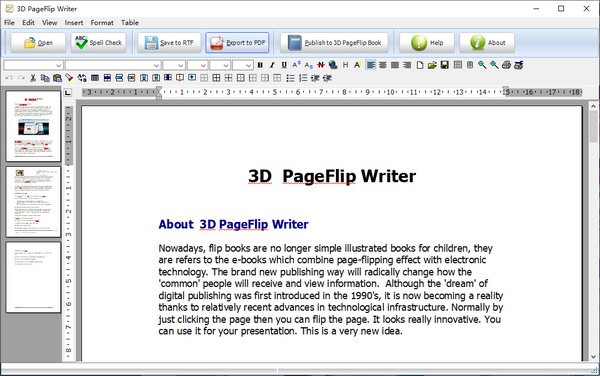
Task: Select the second page thumbnail
Action: point(33,202)
